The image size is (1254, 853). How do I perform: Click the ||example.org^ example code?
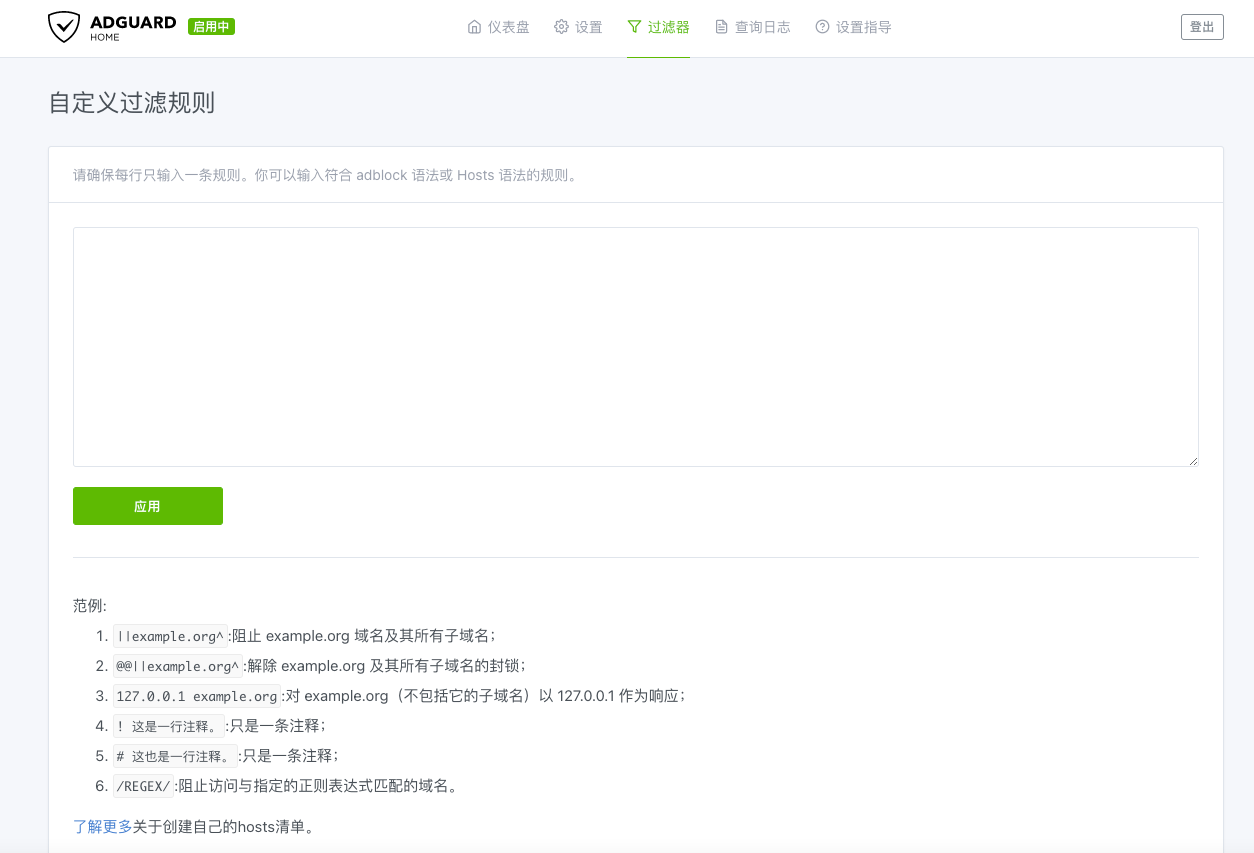pos(170,636)
